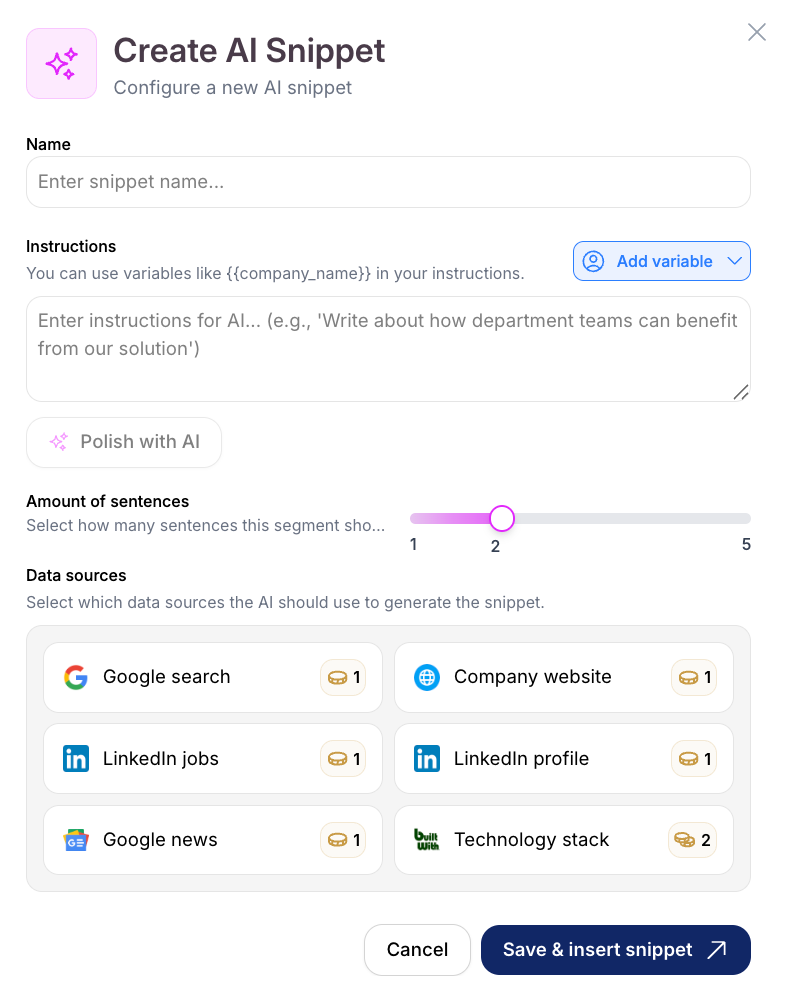Click the Google news logo icon
Screen dimensions: 787x1003
76,840
